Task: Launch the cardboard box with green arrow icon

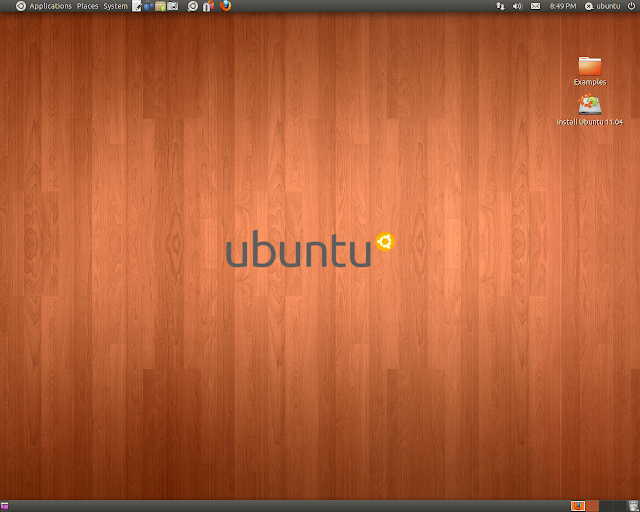Action: point(160,6)
